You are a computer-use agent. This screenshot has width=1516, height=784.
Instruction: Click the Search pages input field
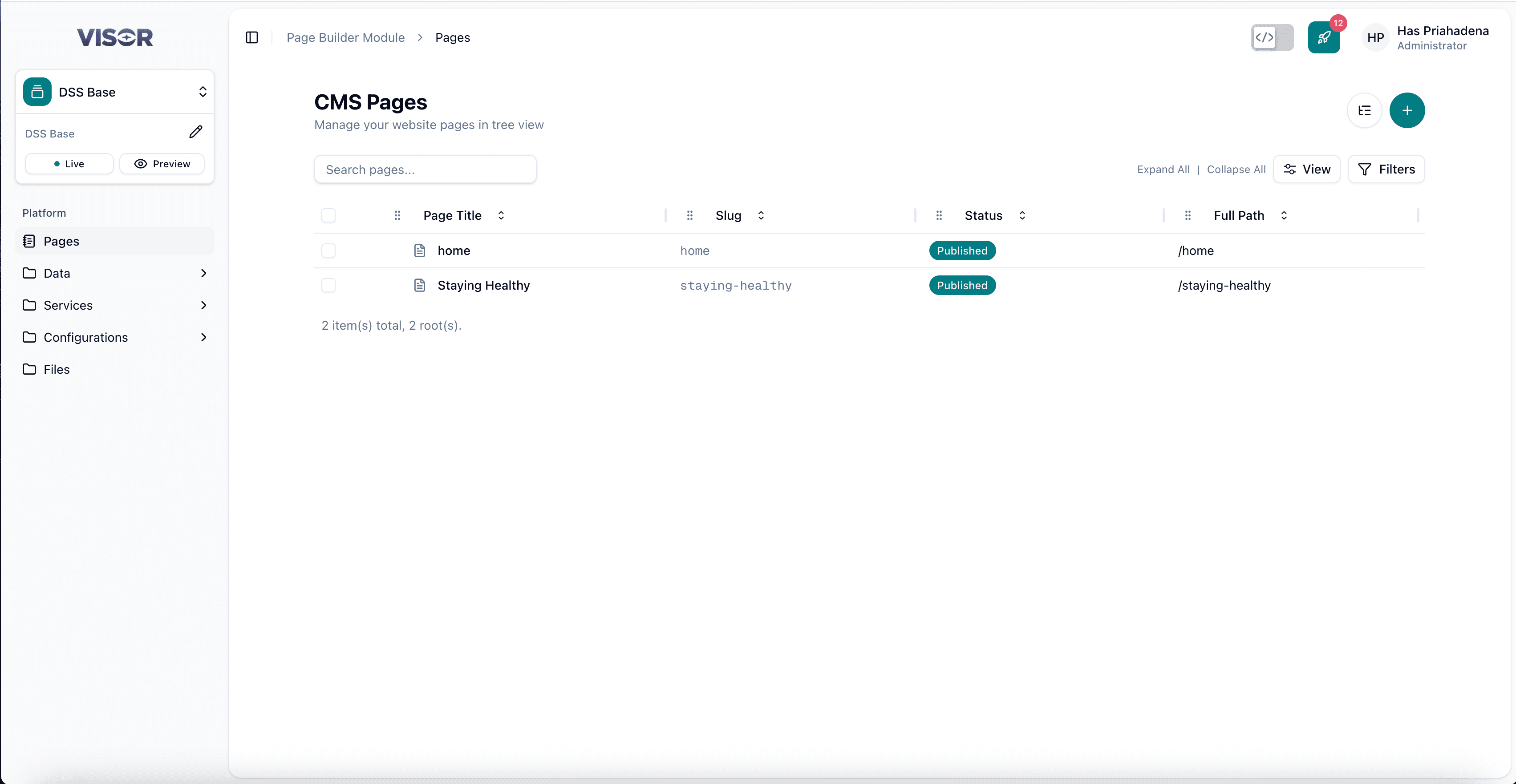(x=425, y=169)
